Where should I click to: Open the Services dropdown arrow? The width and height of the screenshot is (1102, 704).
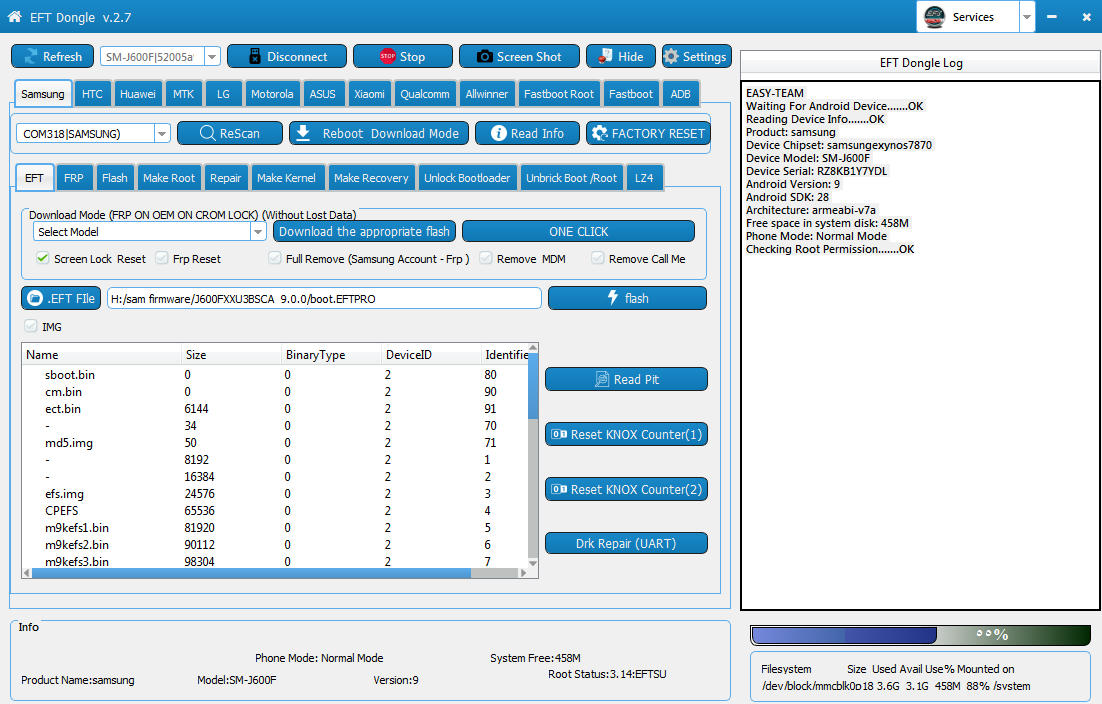(x=1027, y=17)
